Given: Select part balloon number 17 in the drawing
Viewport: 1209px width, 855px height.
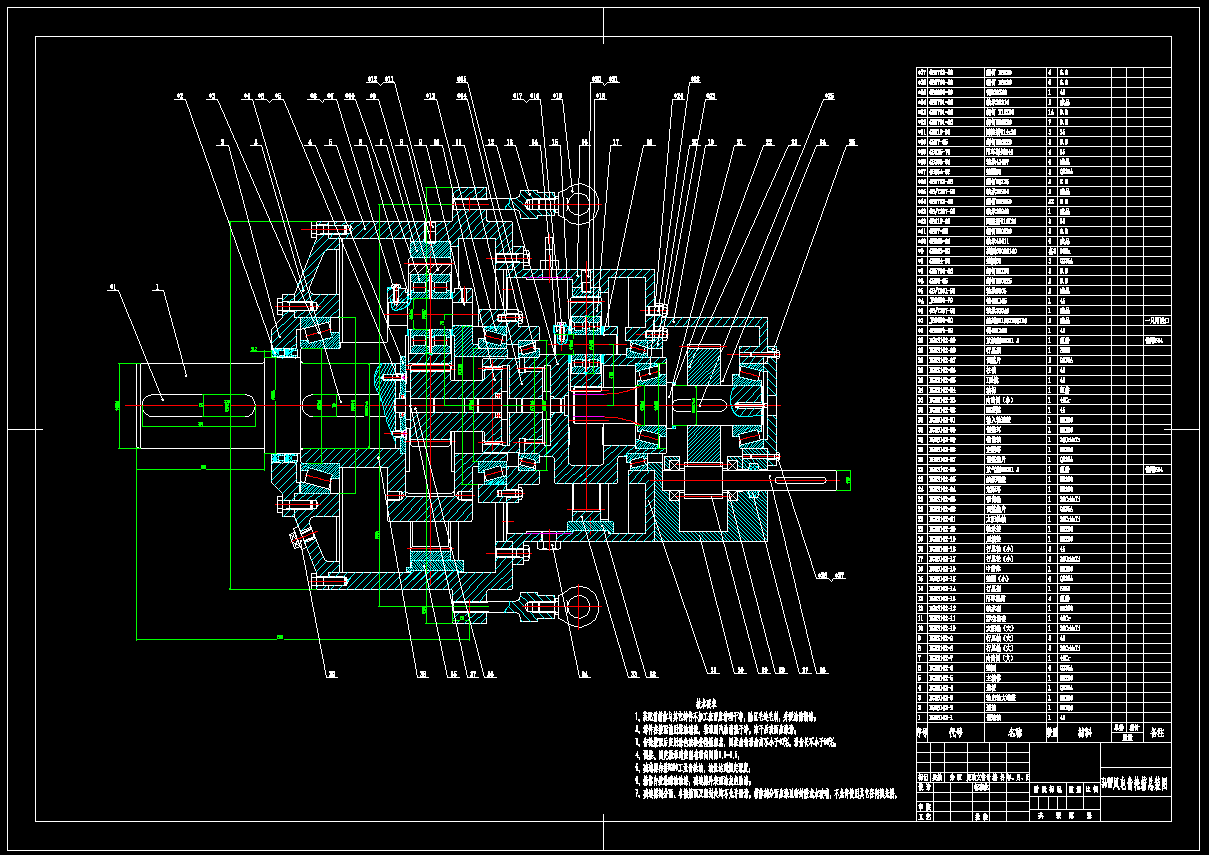Looking at the screenshot, I should click(x=616, y=142).
